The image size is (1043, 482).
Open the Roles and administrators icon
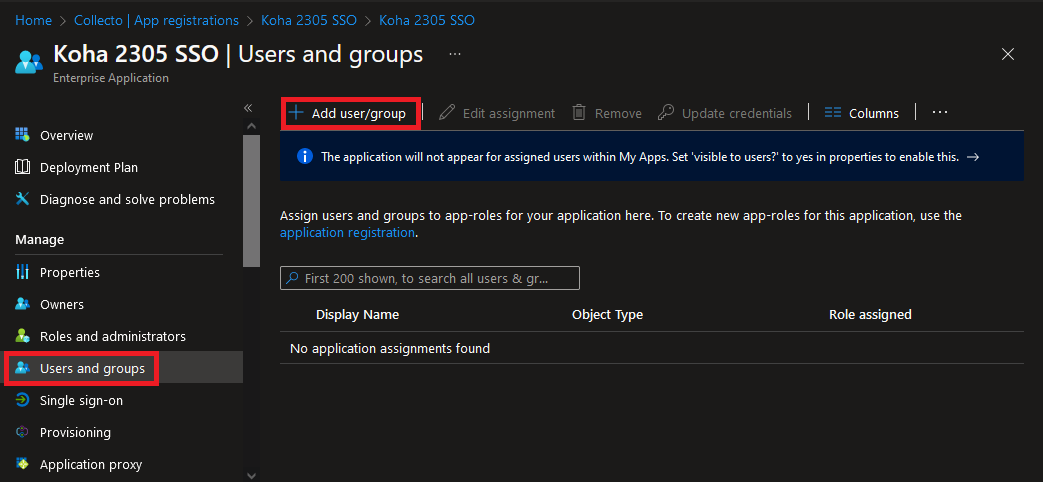click(x=22, y=336)
